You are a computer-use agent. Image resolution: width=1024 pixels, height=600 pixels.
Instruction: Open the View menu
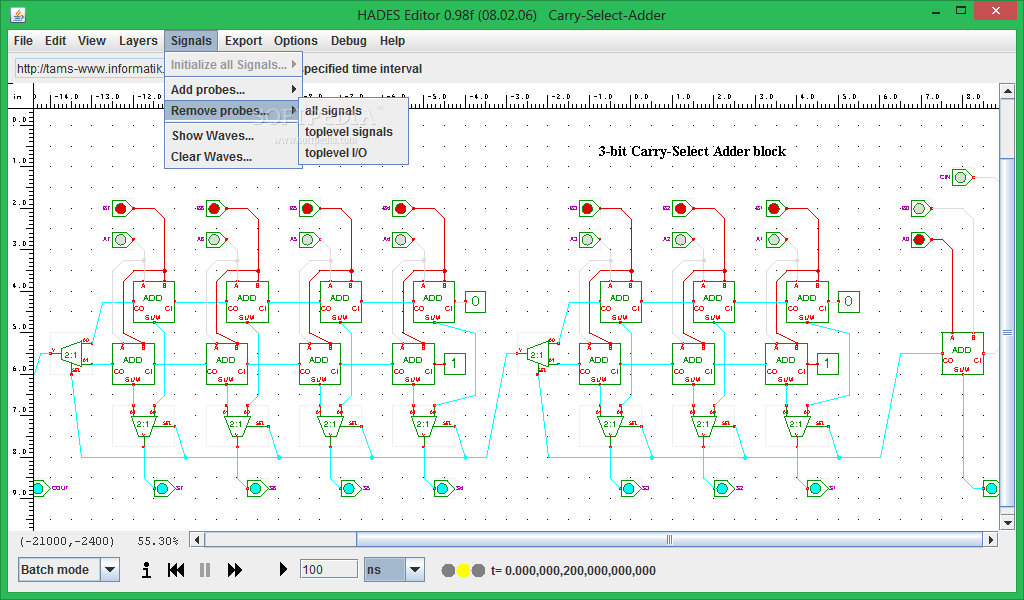(x=92, y=40)
